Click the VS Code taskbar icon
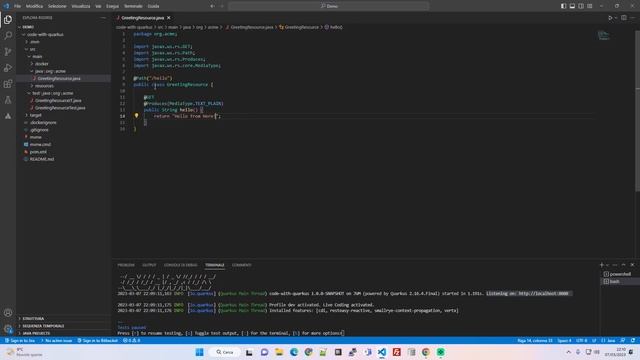 [x=382, y=352]
